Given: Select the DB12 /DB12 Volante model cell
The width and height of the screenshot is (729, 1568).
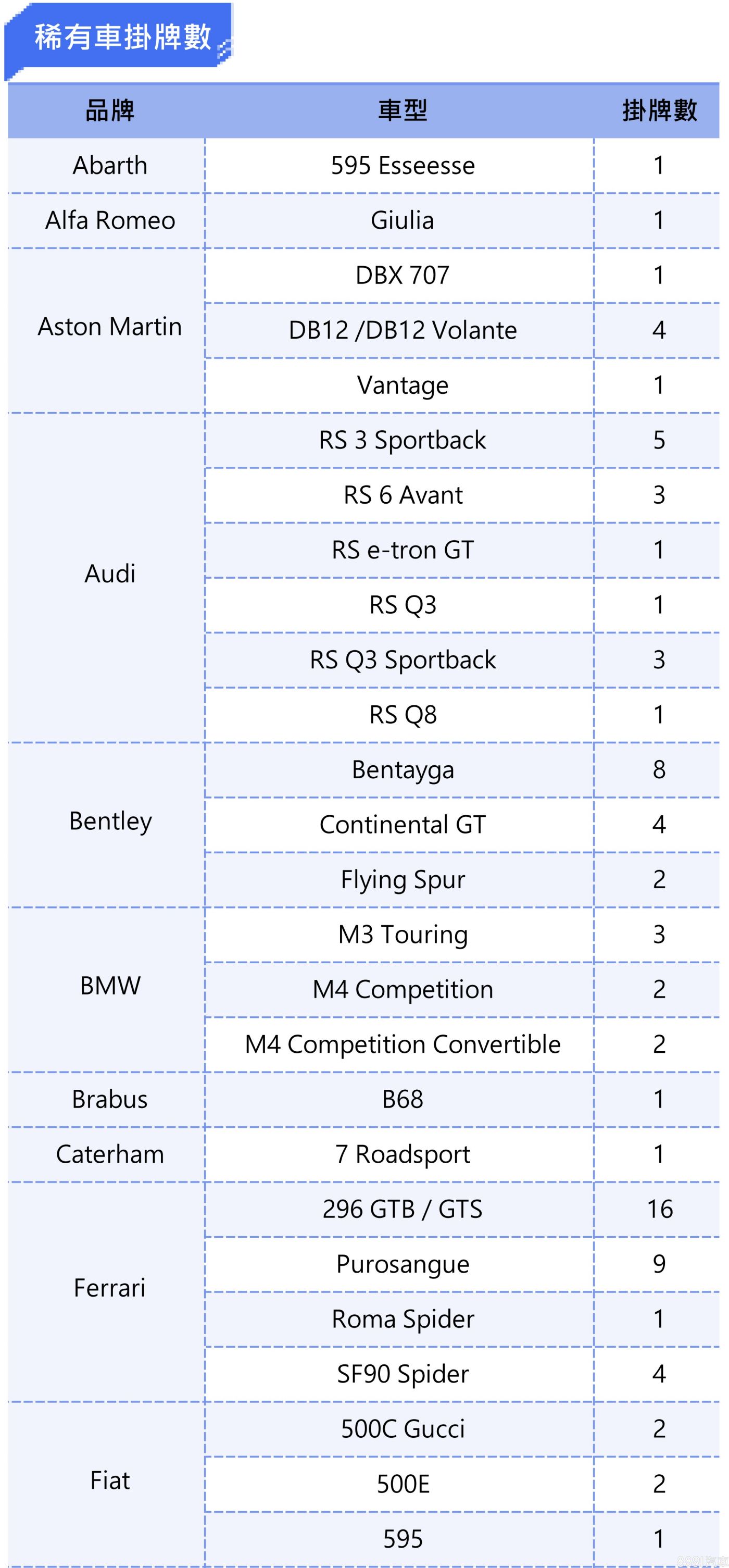Looking at the screenshot, I should tap(402, 330).
